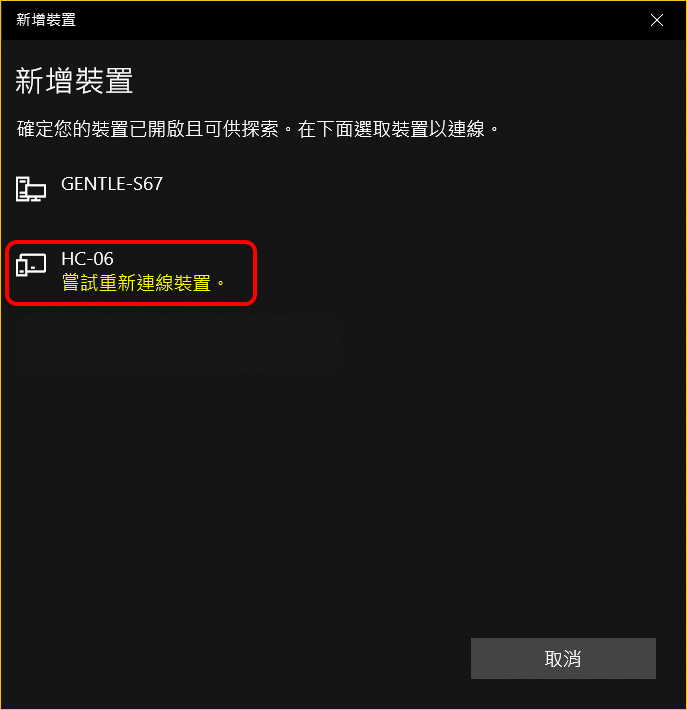Click the GENTLE-S67 computer device icon

(x=31, y=189)
